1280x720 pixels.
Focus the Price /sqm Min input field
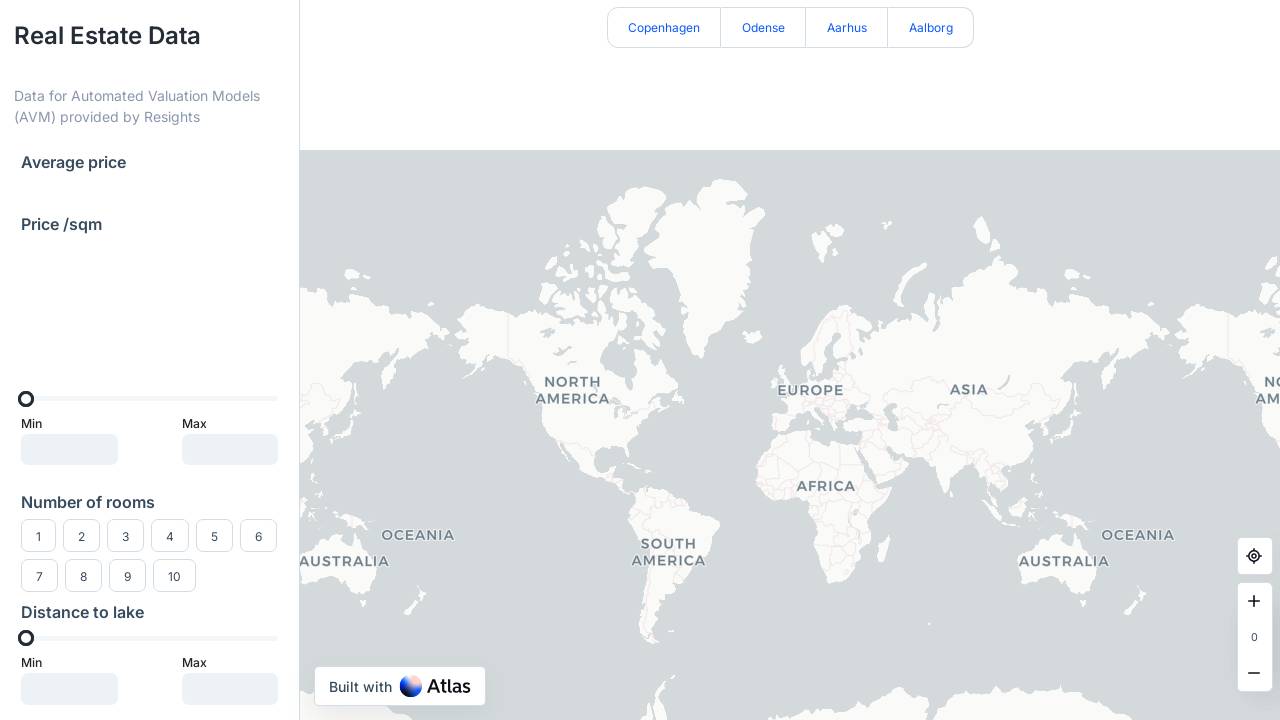[69, 449]
